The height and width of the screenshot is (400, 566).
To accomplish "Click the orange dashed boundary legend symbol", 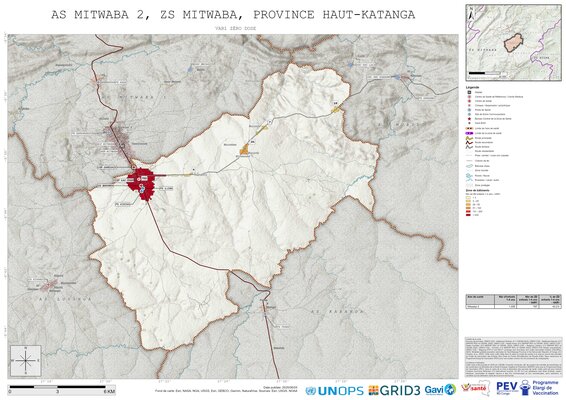I will point(469,128).
